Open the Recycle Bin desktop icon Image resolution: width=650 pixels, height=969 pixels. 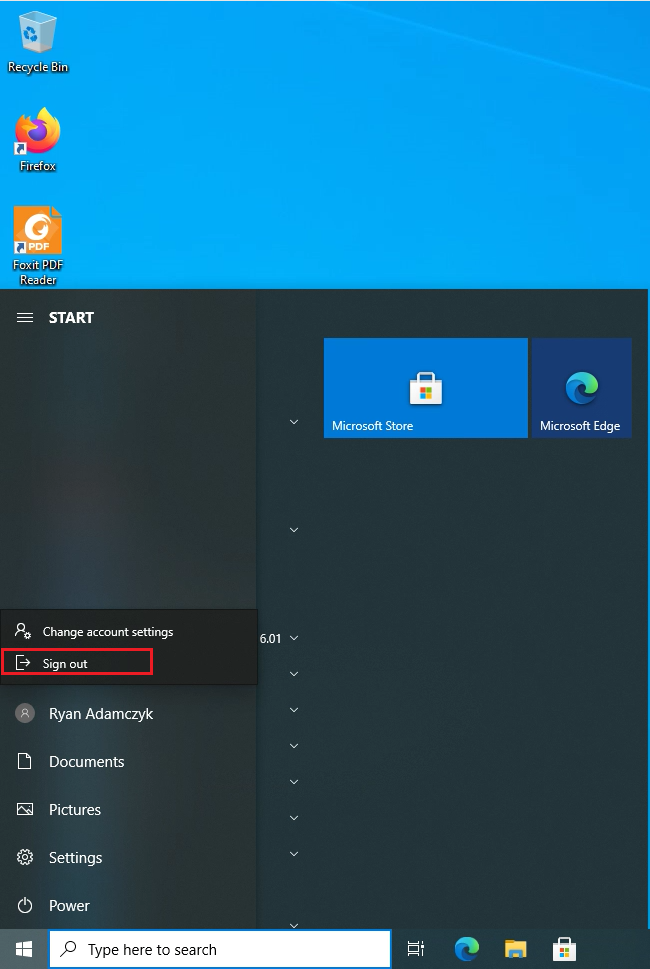38,42
